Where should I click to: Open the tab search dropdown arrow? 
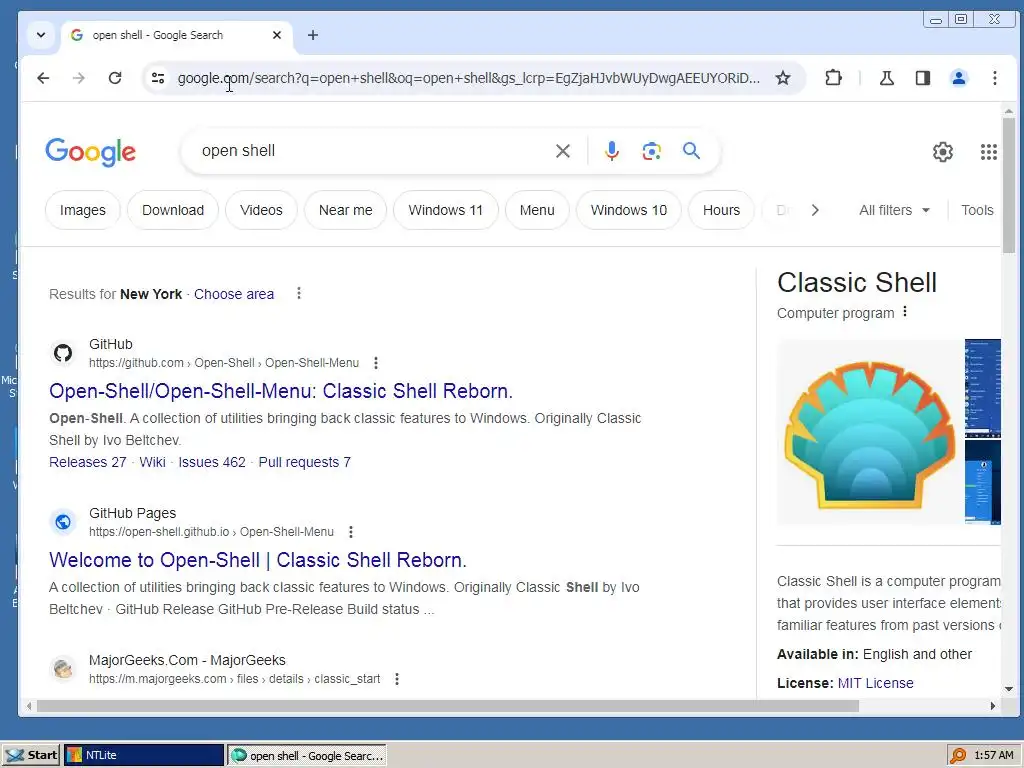click(x=40, y=35)
